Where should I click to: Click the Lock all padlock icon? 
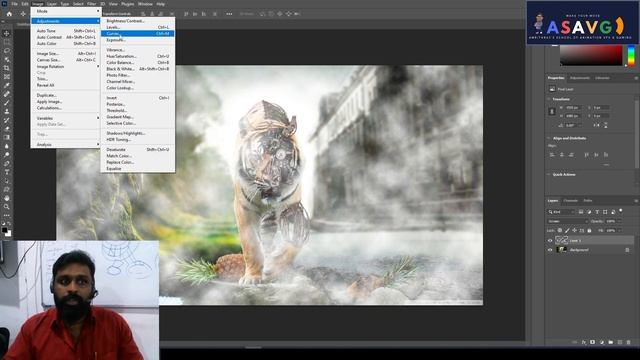pos(589,231)
